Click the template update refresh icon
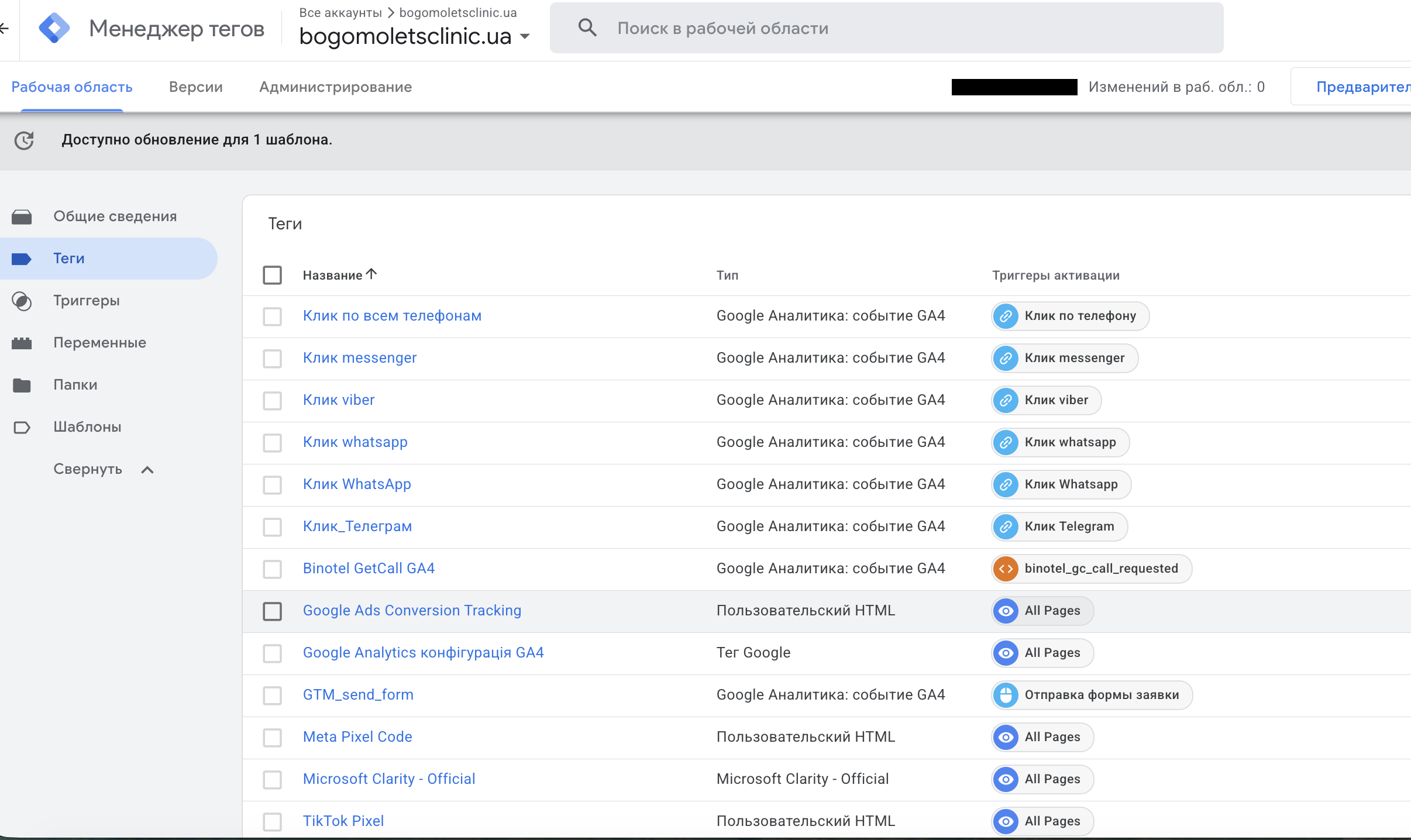 (24, 140)
